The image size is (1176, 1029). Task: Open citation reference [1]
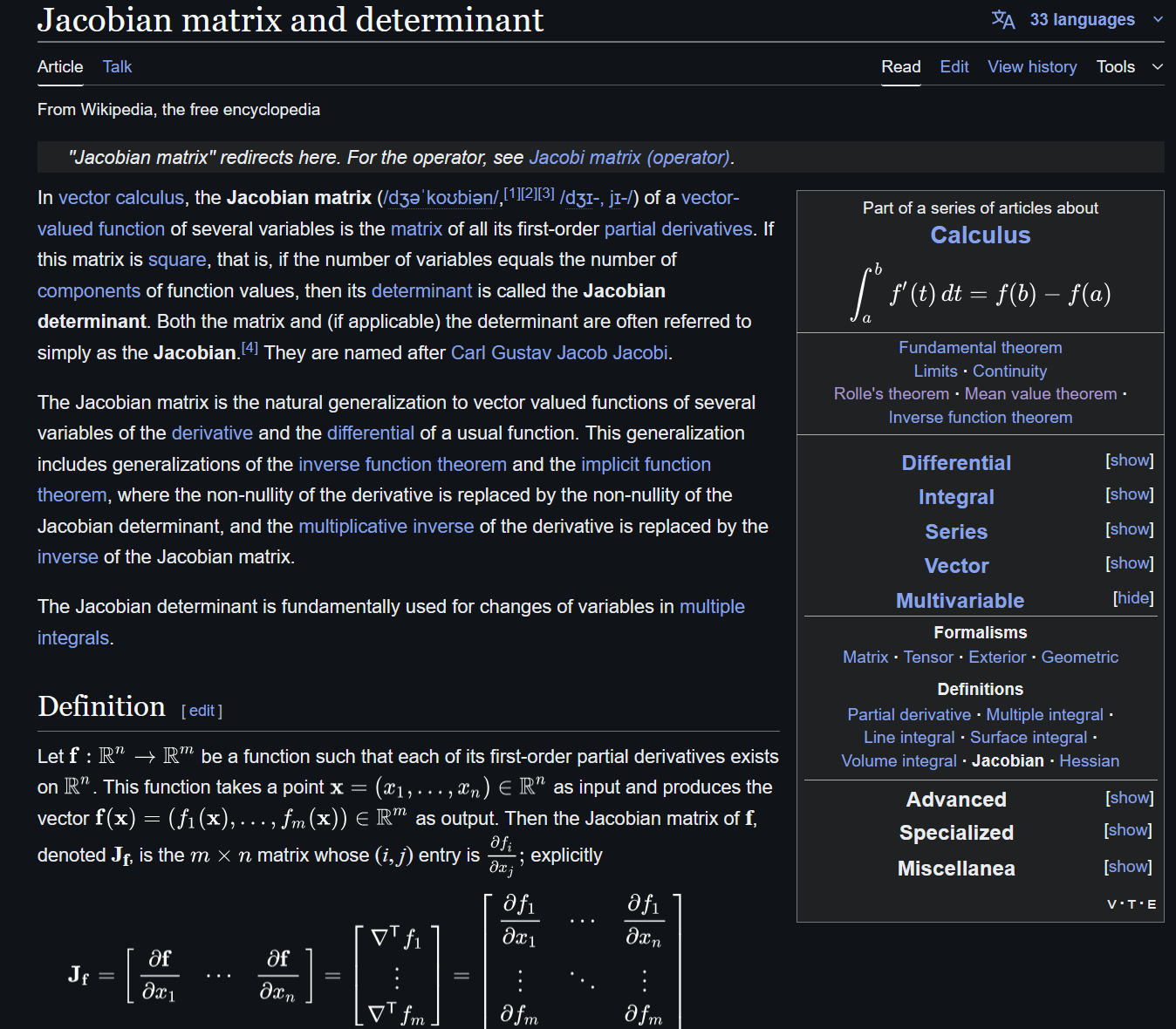(512, 193)
